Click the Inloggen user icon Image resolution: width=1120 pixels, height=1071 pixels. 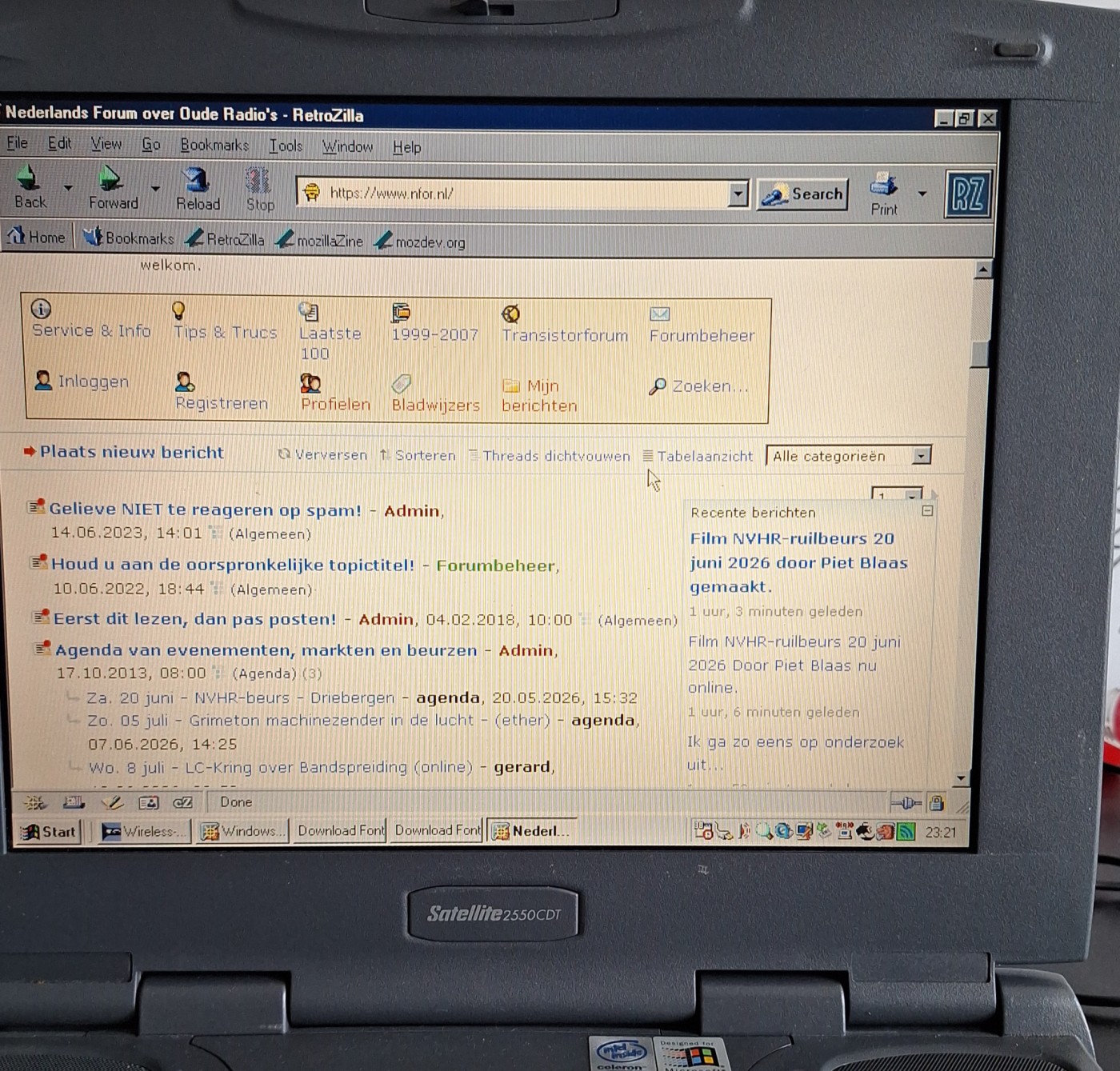tap(44, 381)
